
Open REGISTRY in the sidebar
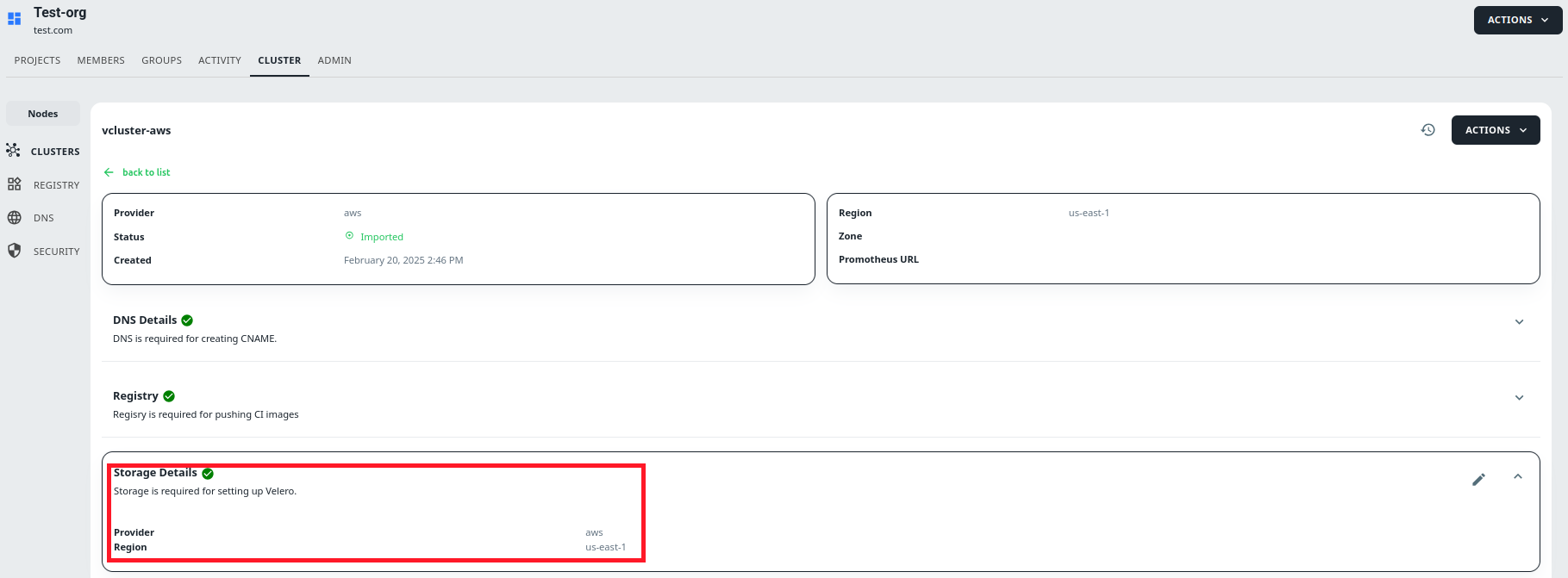tap(56, 185)
